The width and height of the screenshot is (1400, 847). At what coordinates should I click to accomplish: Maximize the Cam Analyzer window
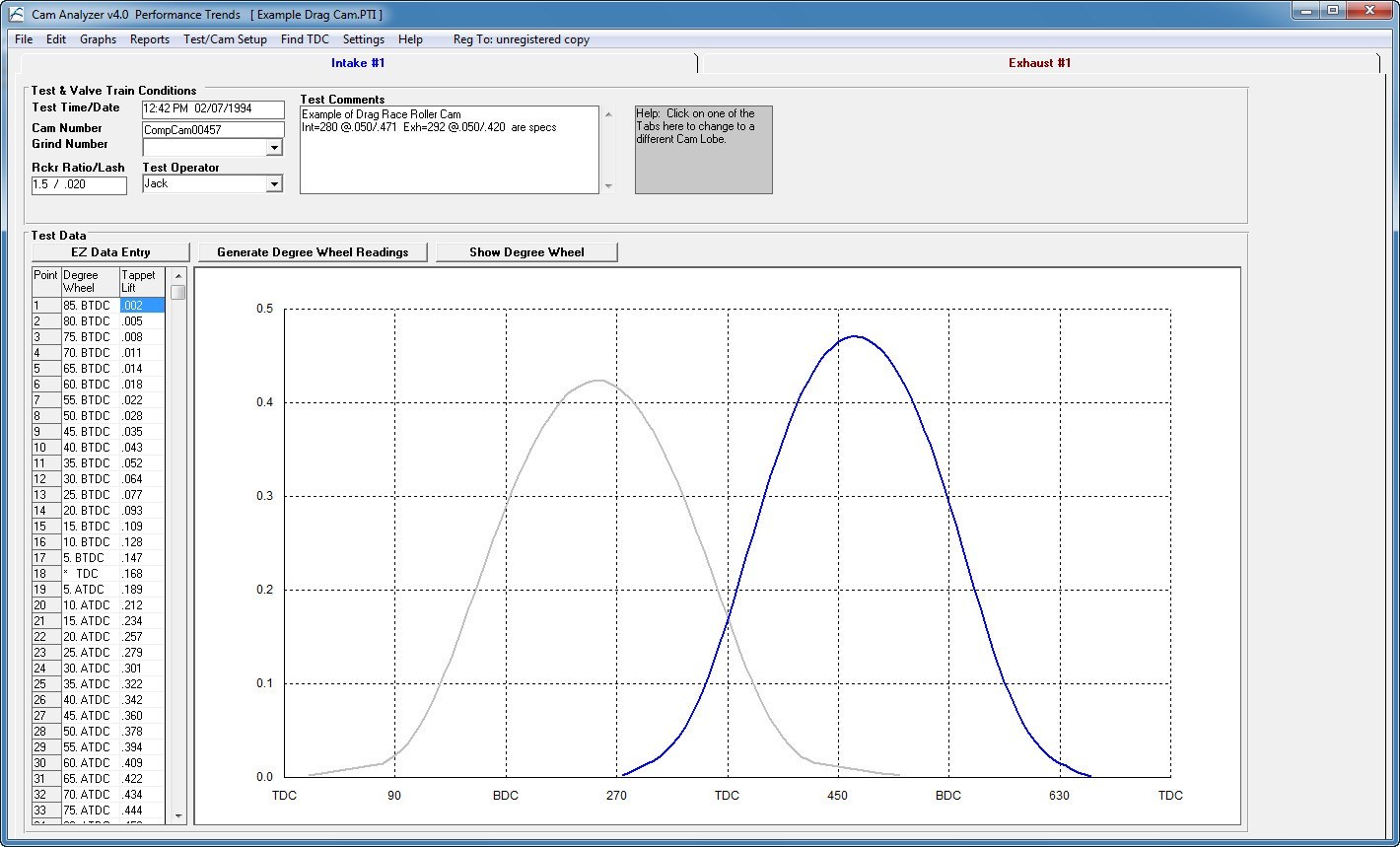tap(1334, 11)
